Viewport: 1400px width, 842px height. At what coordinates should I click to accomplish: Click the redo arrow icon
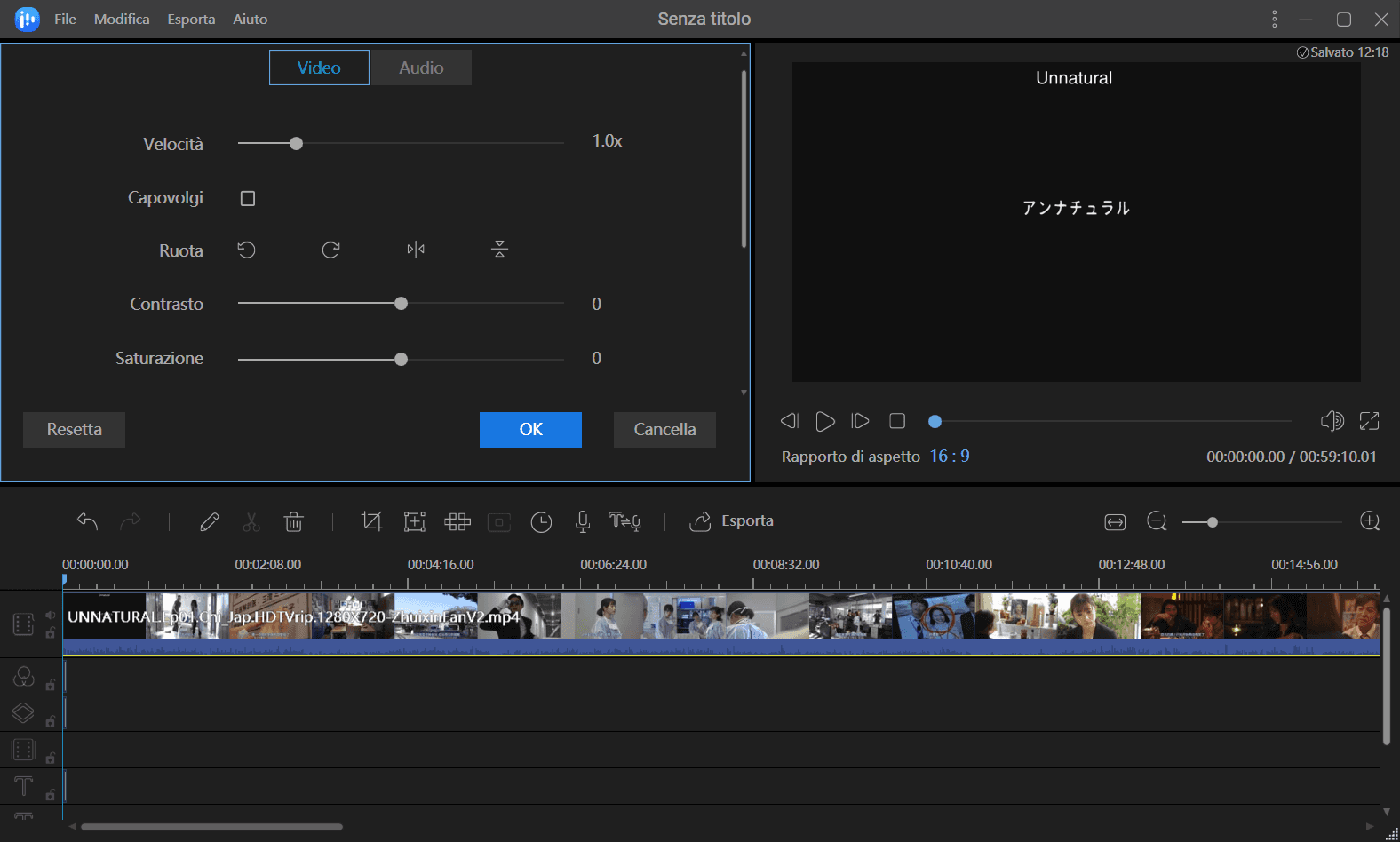[x=131, y=521]
